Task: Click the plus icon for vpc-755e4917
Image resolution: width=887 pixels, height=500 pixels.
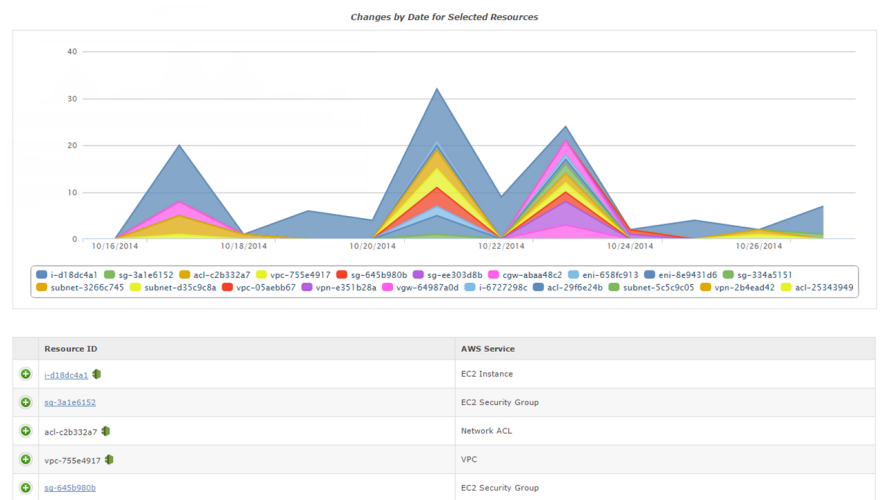Action: click(25, 460)
